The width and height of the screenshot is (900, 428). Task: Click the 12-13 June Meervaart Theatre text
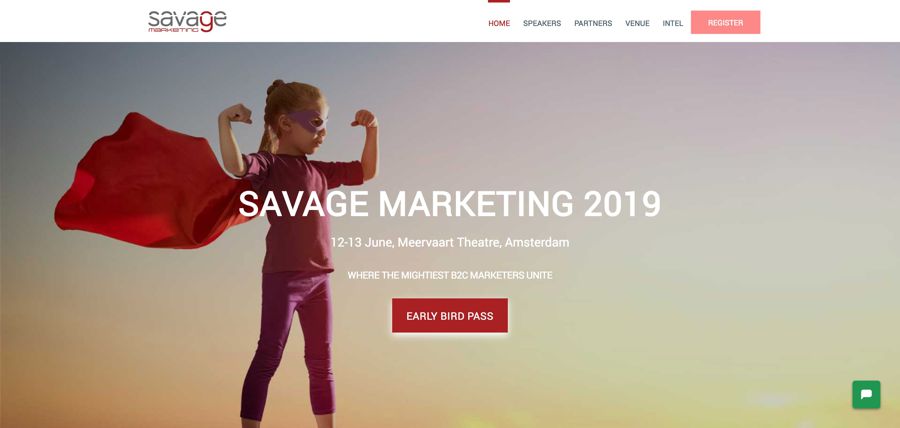pyautogui.click(x=449, y=243)
